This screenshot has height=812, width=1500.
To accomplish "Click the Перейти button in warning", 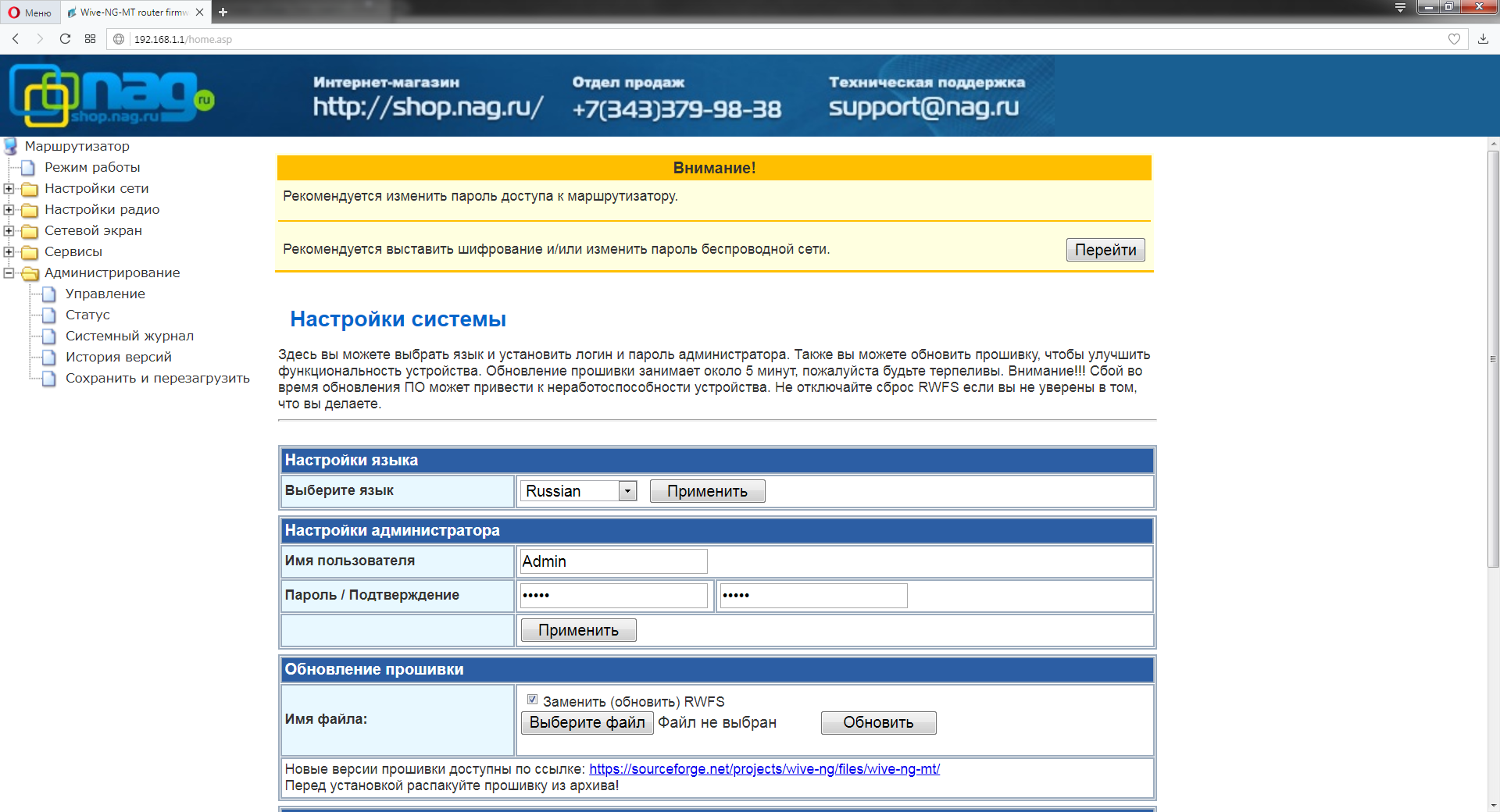I will pyautogui.click(x=1105, y=250).
